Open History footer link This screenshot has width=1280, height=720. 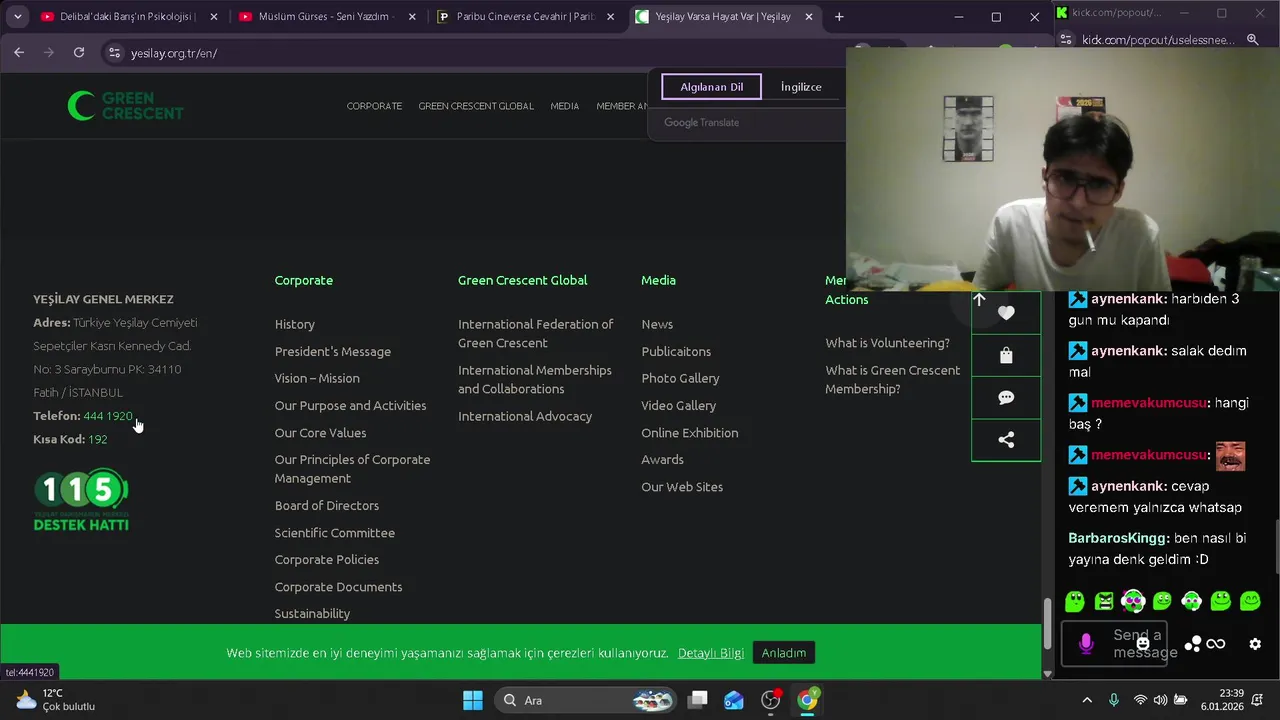click(x=295, y=324)
